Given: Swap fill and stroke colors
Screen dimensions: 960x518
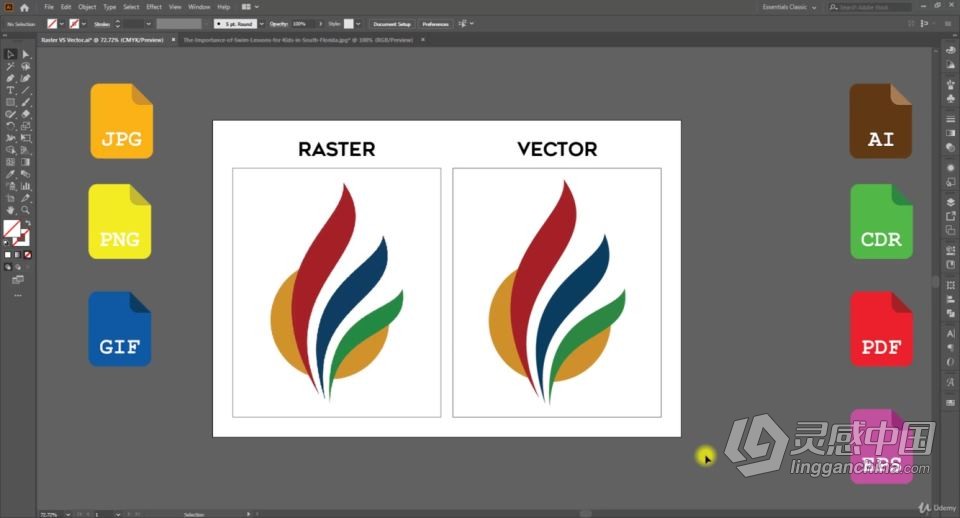Looking at the screenshot, I should pyautogui.click(x=28, y=223).
